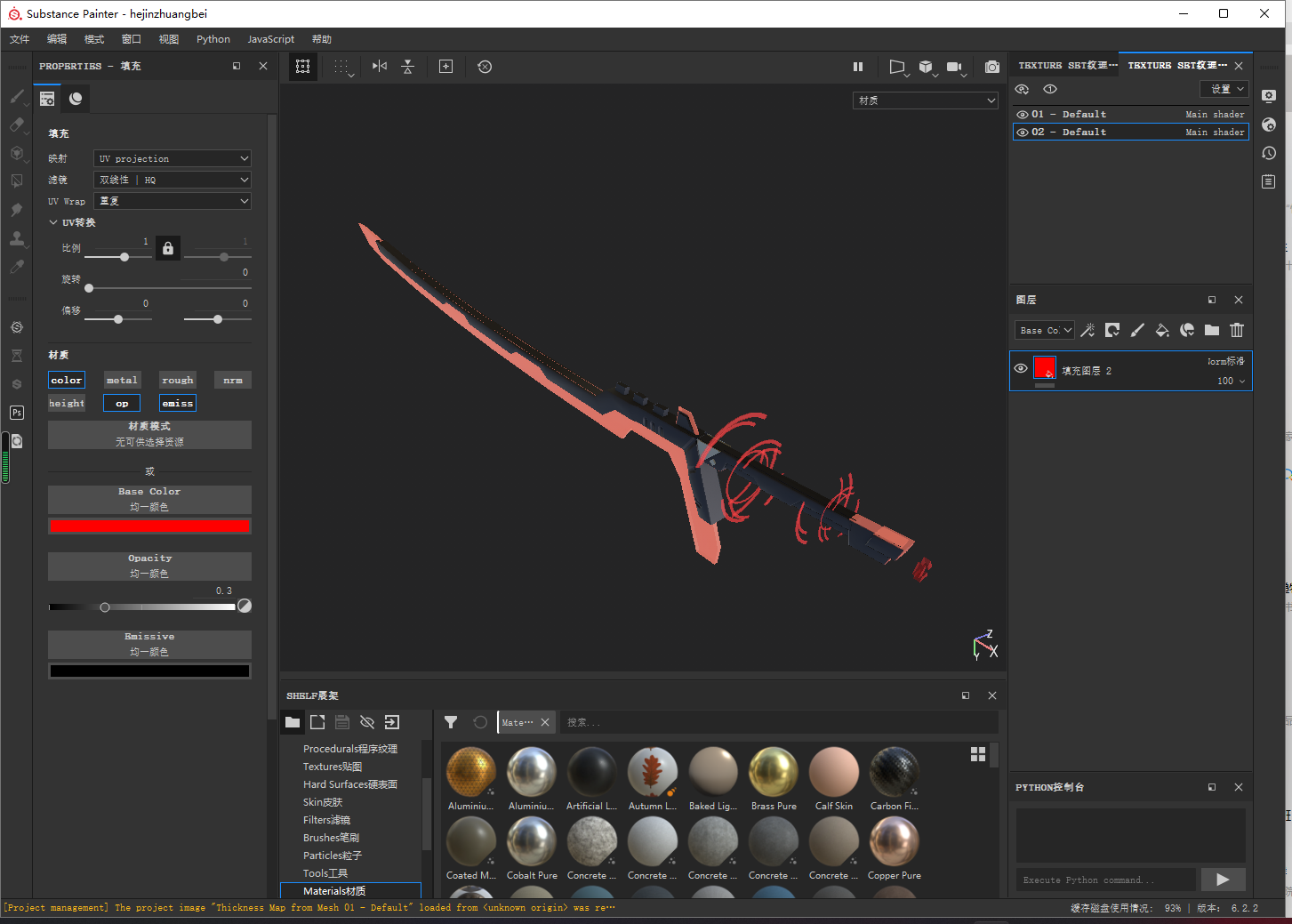Viewport: 1292px width, 924px height.
Task: Click the reset camera rotation icon
Action: point(485,67)
